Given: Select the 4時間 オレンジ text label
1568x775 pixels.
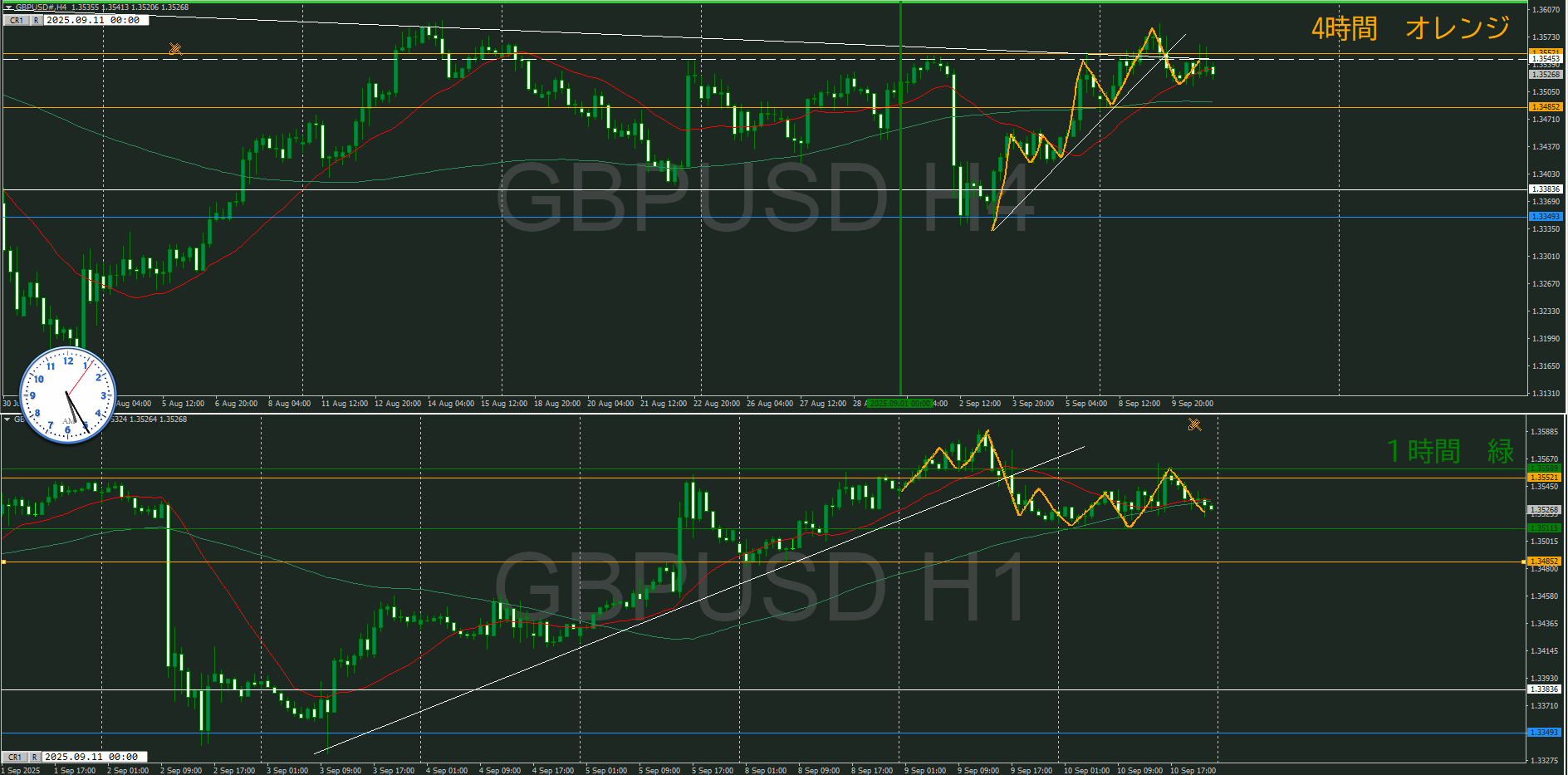Looking at the screenshot, I should click(x=1410, y=28).
